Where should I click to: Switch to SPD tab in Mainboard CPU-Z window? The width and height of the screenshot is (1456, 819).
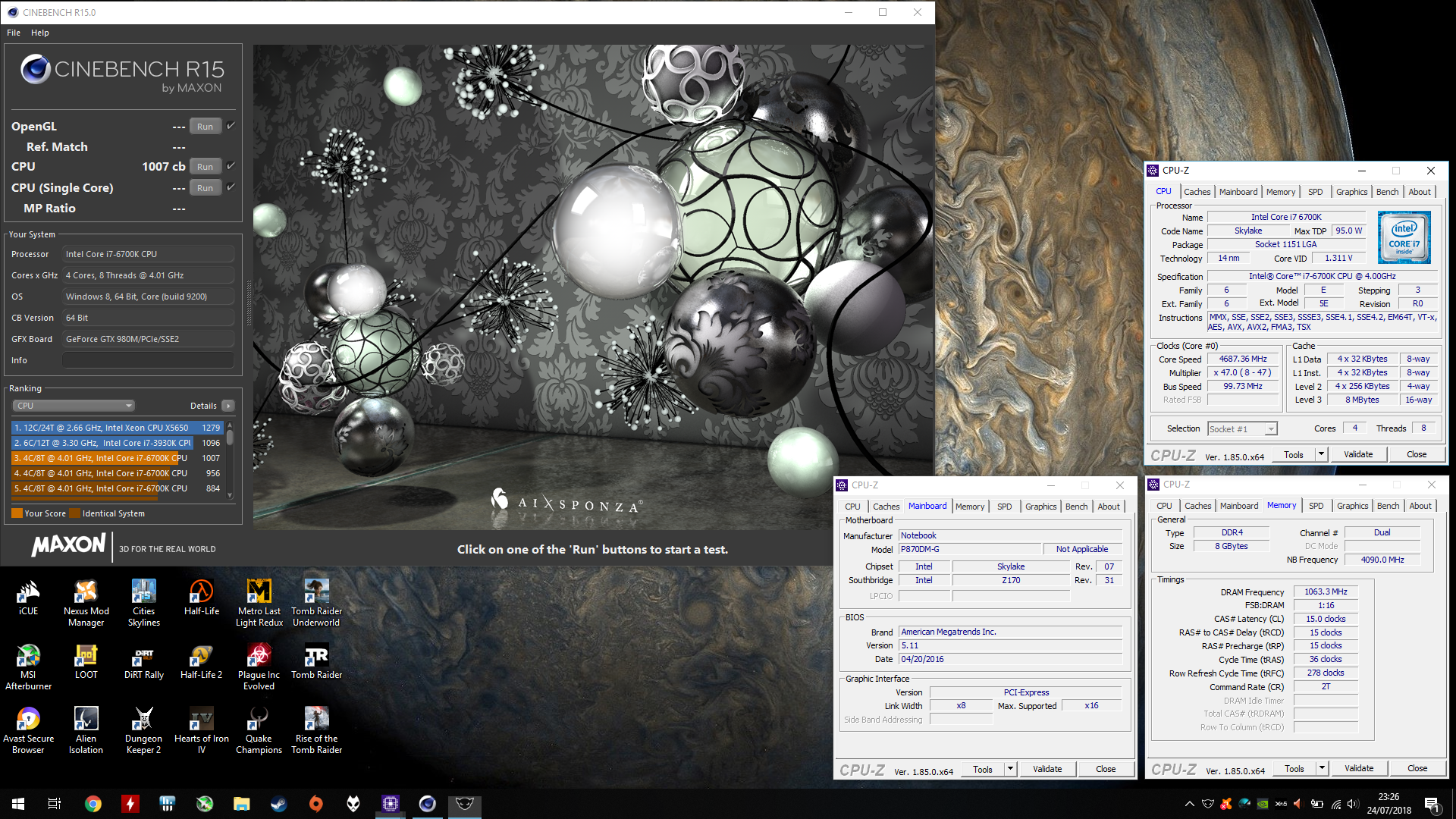pos(1004,507)
